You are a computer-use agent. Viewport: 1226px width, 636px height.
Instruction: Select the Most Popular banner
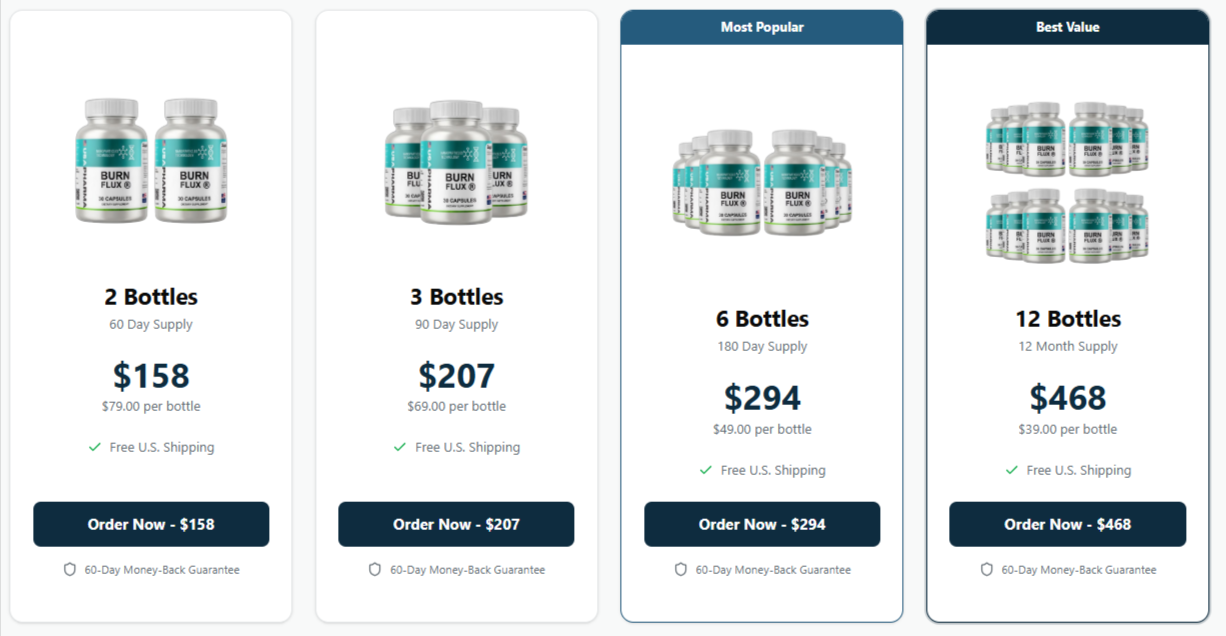coord(762,27)
